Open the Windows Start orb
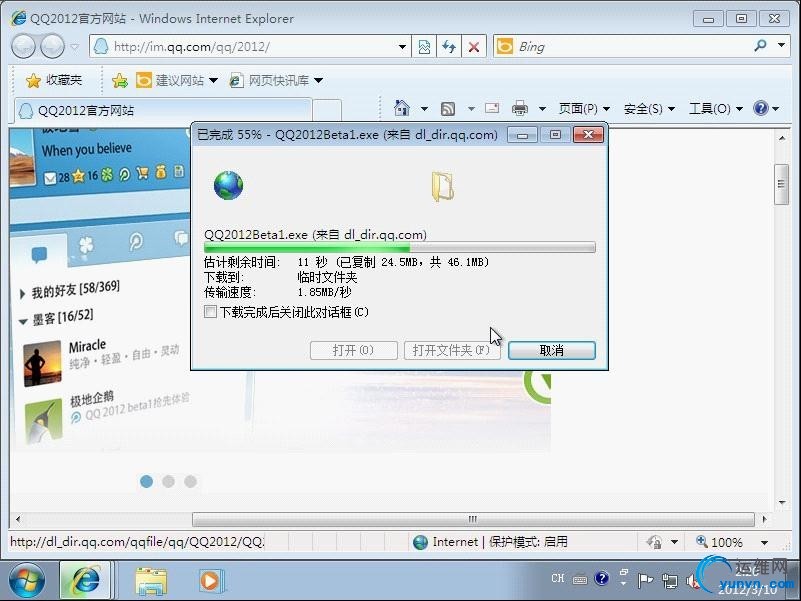This screenshot has height=601, width=801. (x=27, y=581)
